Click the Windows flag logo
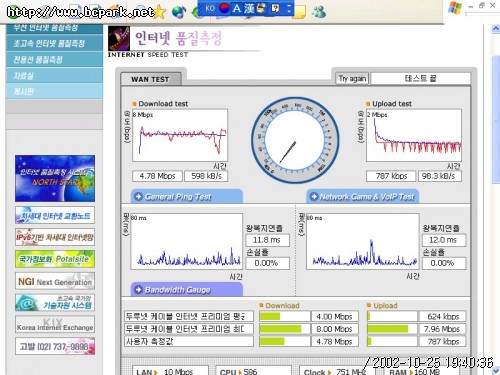Viewport: 500px width, 375px height. click(455, 7)
